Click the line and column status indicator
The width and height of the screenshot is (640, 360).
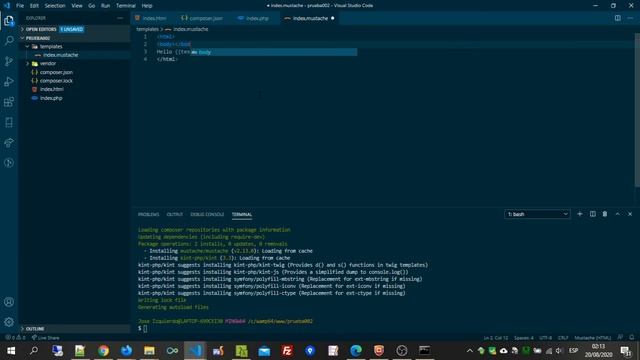point(496,338)
